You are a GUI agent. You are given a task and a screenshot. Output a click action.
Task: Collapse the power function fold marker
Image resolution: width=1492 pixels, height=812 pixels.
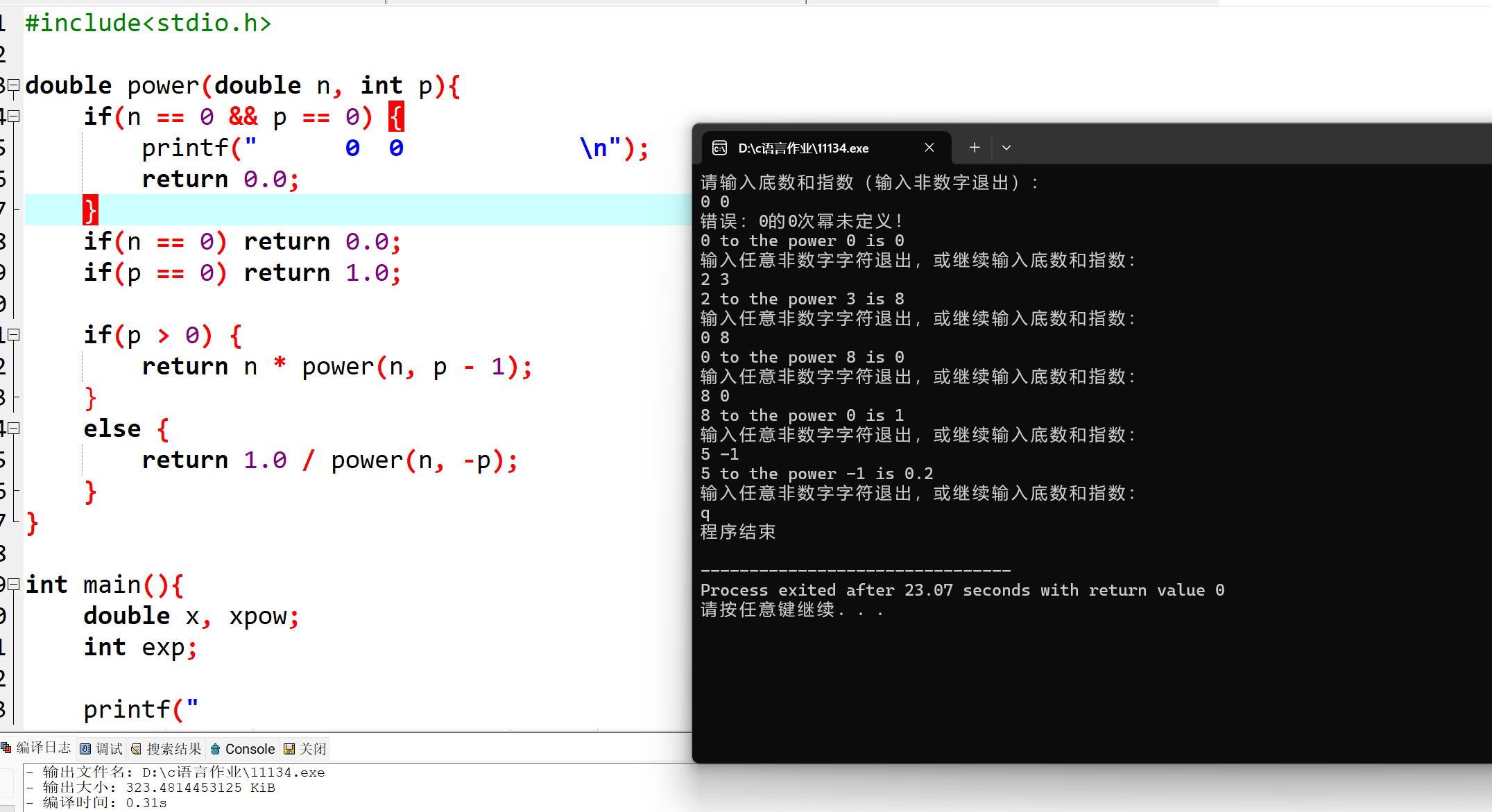(13, 85)
